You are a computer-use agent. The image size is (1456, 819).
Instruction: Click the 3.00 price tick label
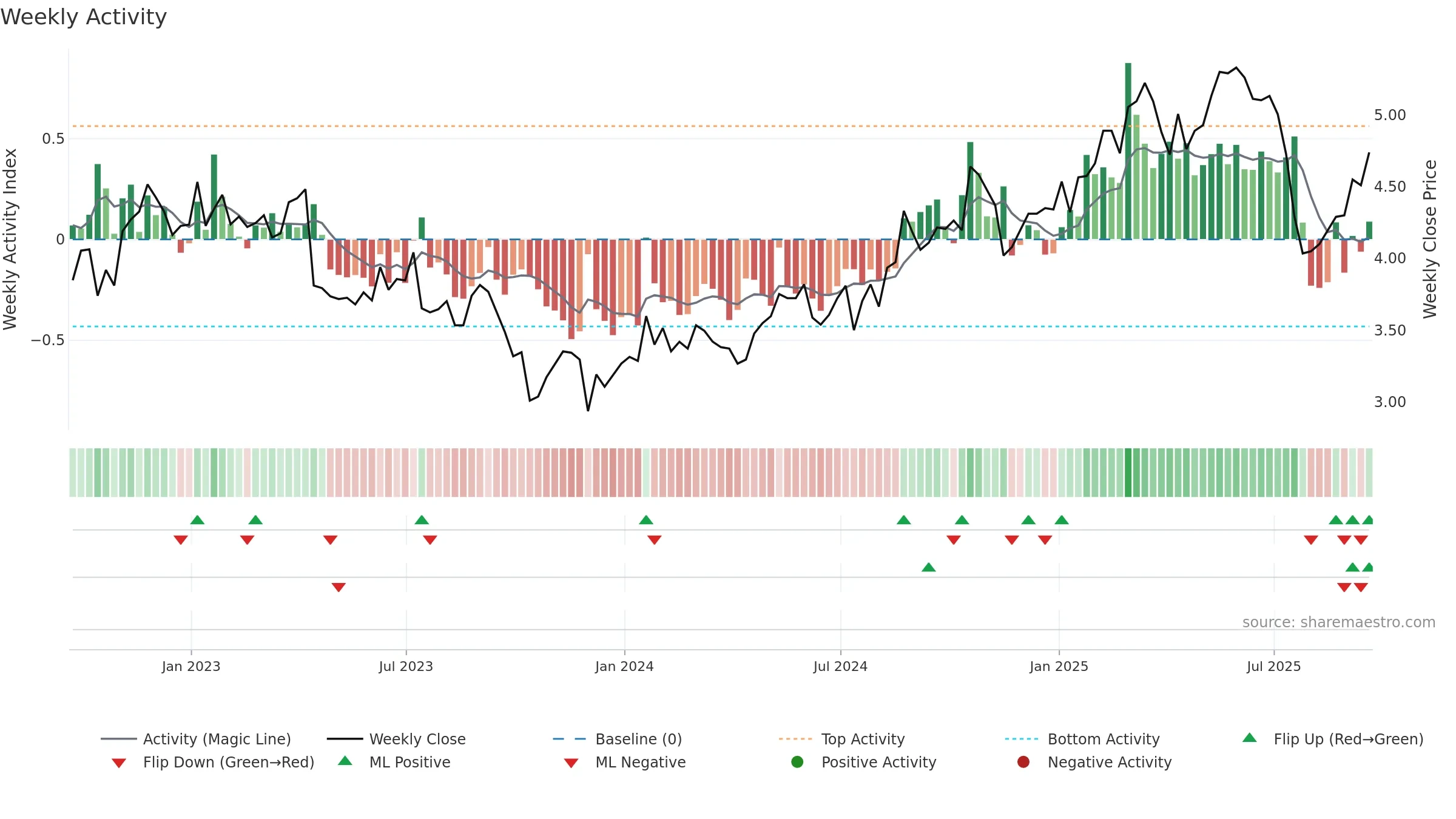1390,402
